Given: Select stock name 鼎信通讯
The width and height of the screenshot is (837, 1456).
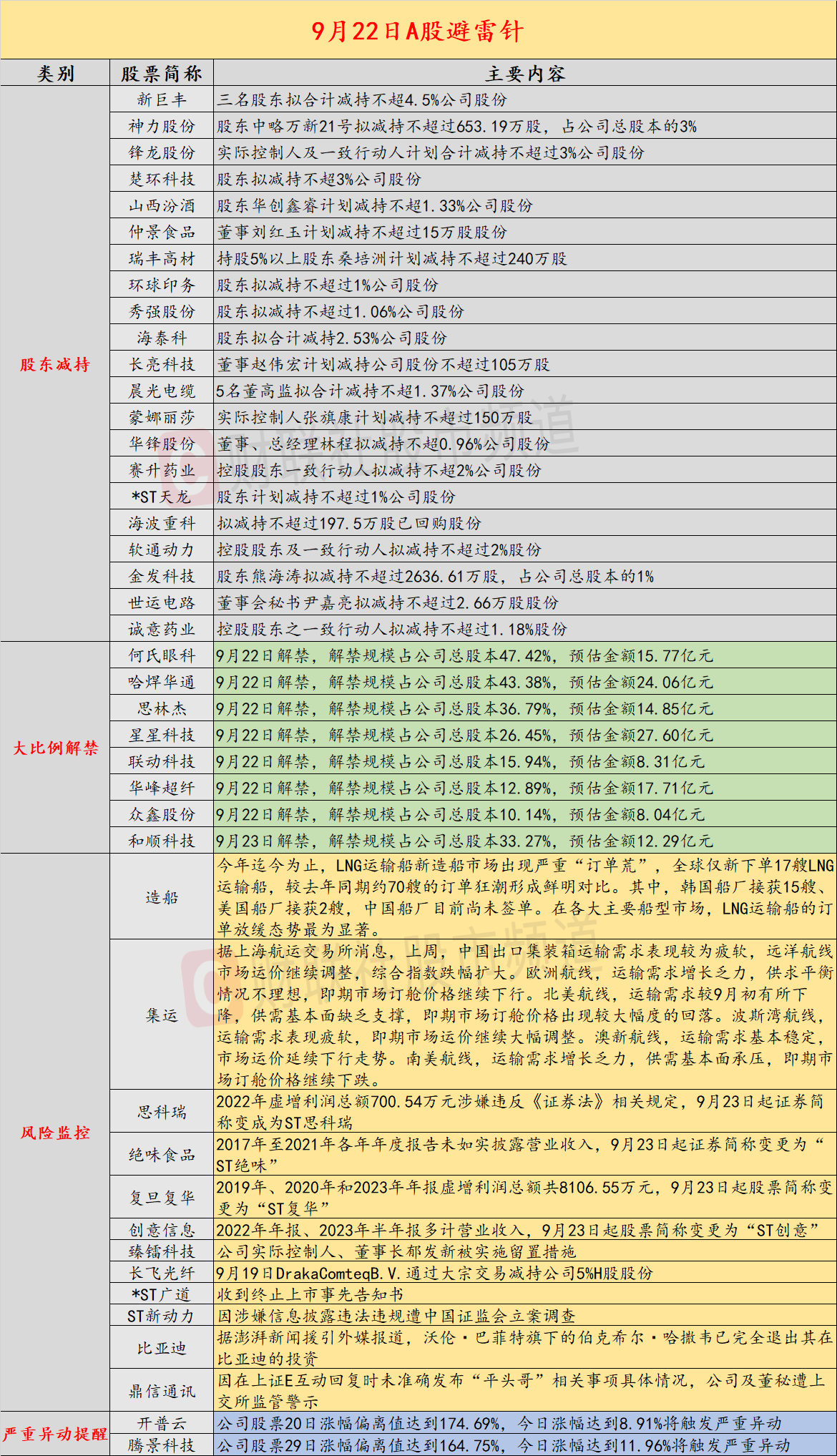Looking at the screenshot, I should (x=162, y=1391).
